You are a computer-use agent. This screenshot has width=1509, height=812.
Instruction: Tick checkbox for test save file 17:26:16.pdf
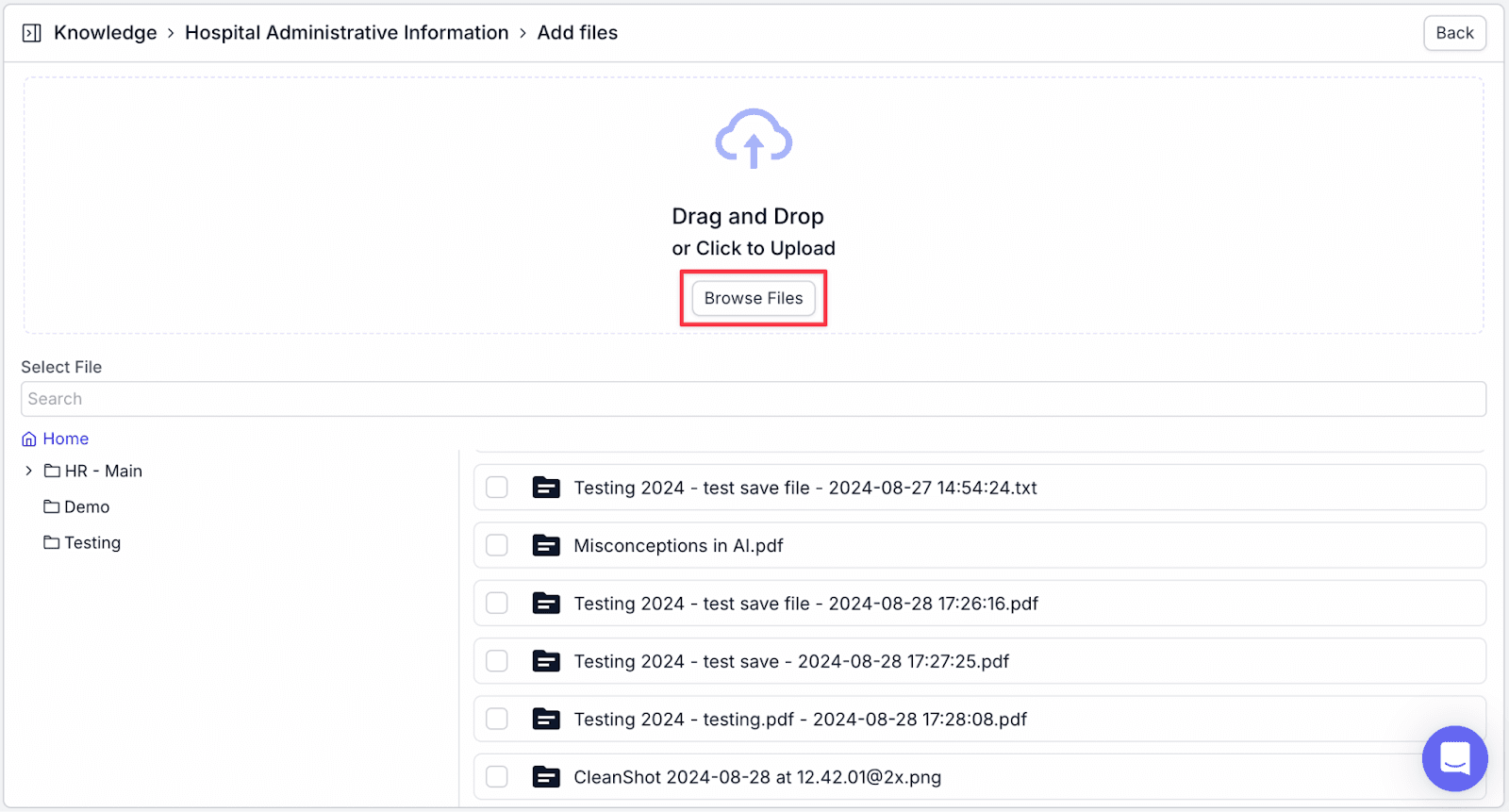coord(497,604)
